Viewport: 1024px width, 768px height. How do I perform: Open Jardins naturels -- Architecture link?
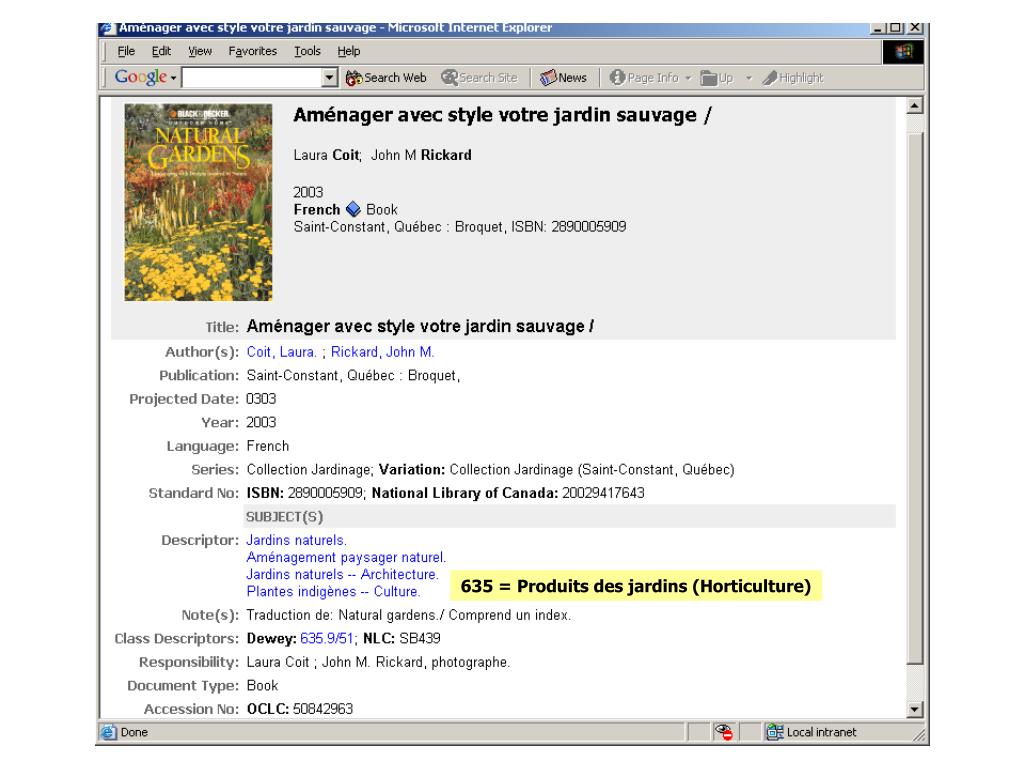click(342, 574)
